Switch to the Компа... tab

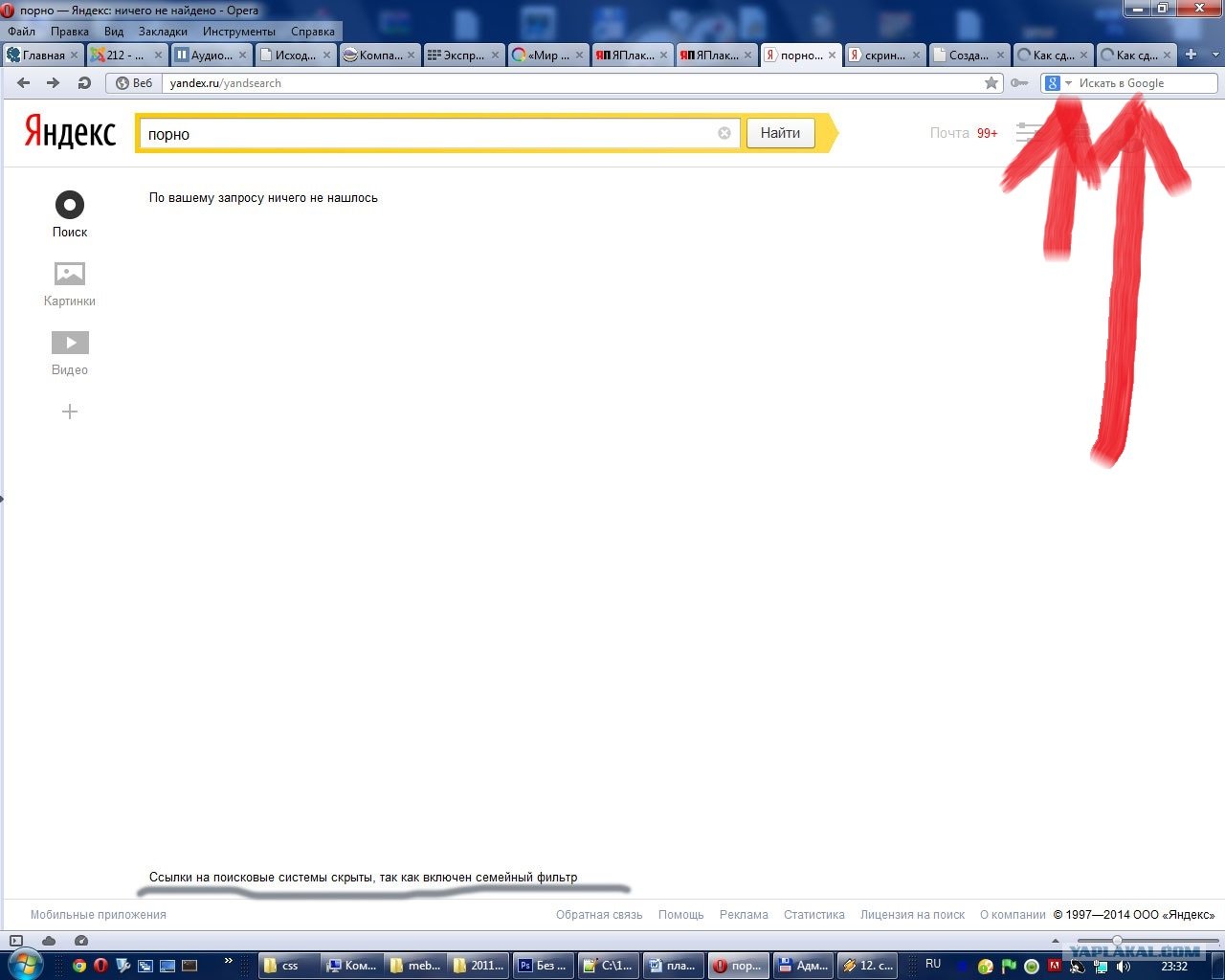[380, 55]
